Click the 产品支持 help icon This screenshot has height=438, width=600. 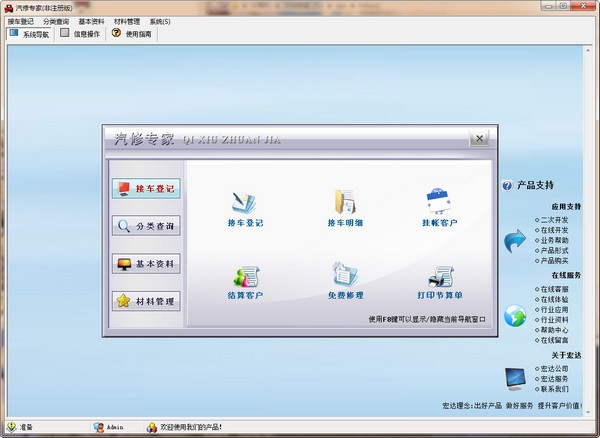pyautogui.click(x=507, y=186)
